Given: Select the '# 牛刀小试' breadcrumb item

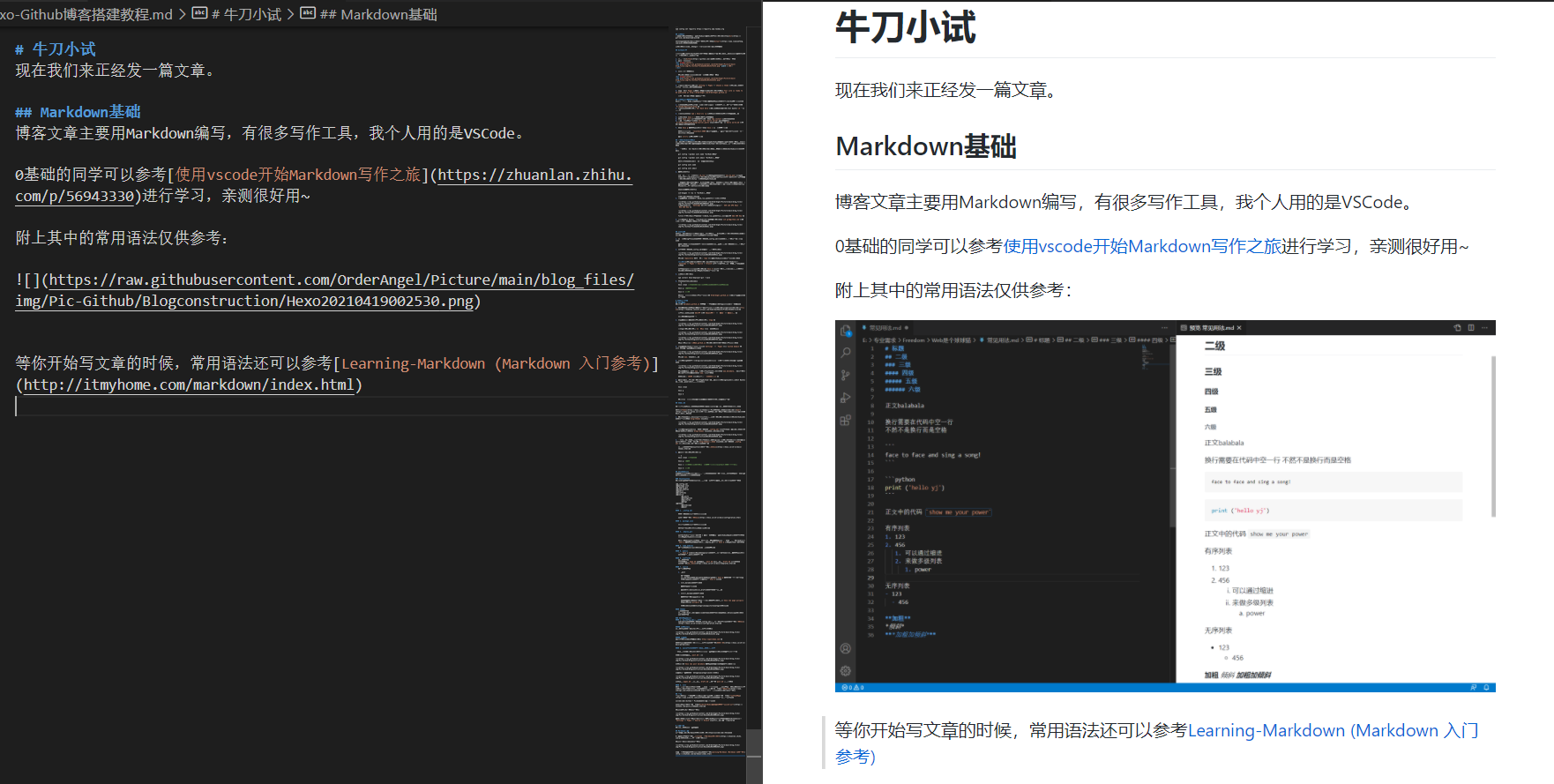Looking at the screenshot, I should coord(246,14).
